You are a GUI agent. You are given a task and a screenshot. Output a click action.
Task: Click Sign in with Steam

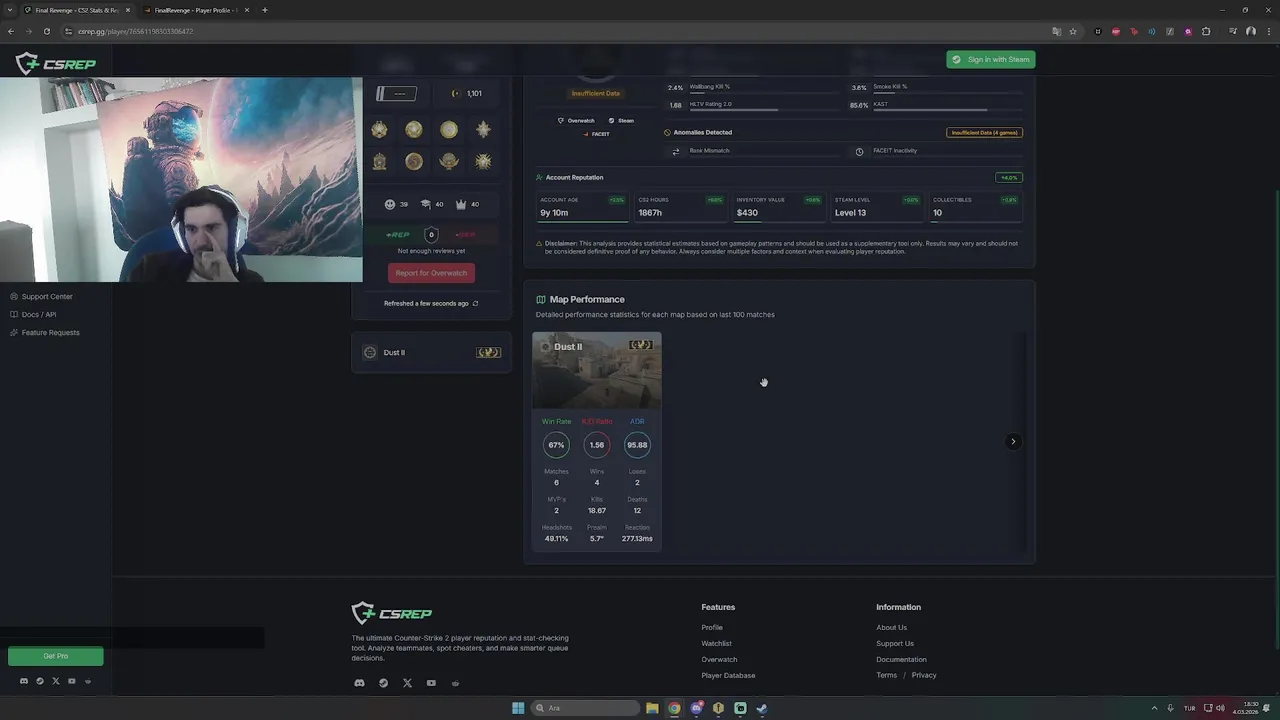click(991, 59)
